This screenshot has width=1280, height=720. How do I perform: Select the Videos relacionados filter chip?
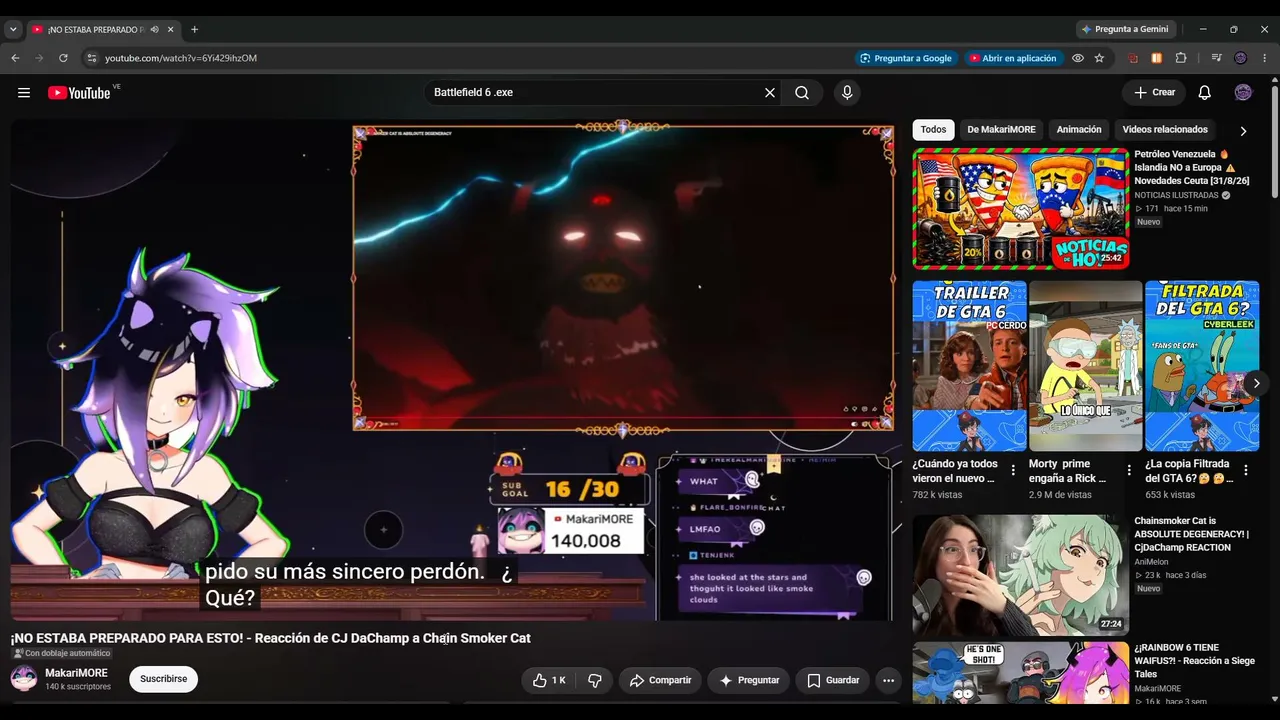tap(1165, 130)
